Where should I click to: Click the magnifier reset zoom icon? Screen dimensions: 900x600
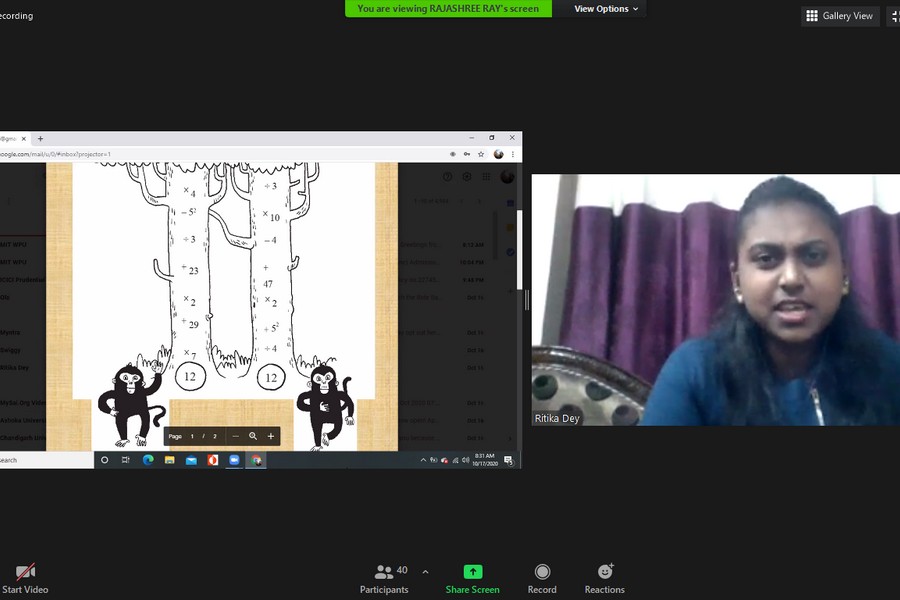pyautogui.click(x=253, y=436)
